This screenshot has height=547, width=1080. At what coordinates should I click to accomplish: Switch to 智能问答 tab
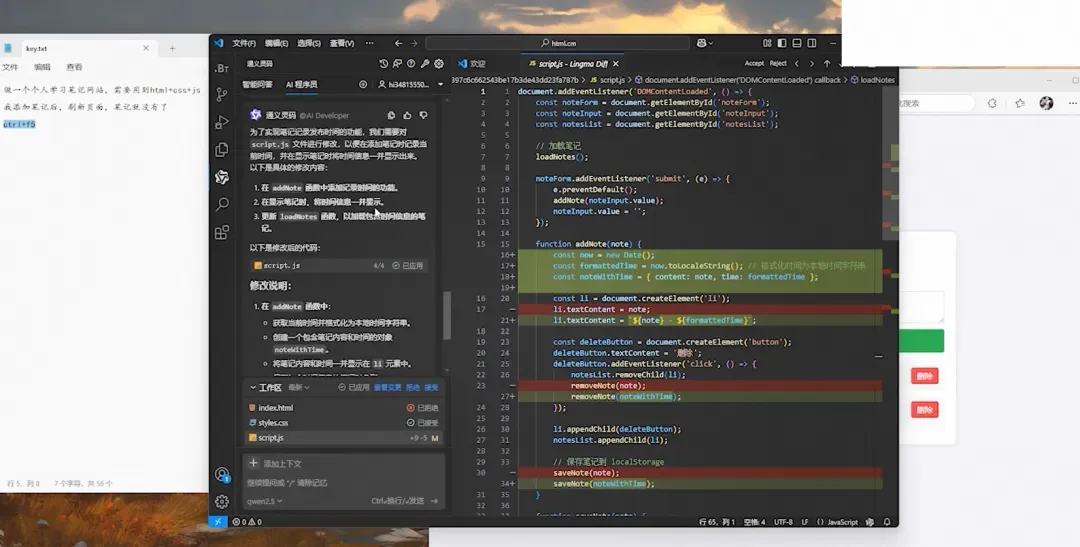tap(257, 84)
